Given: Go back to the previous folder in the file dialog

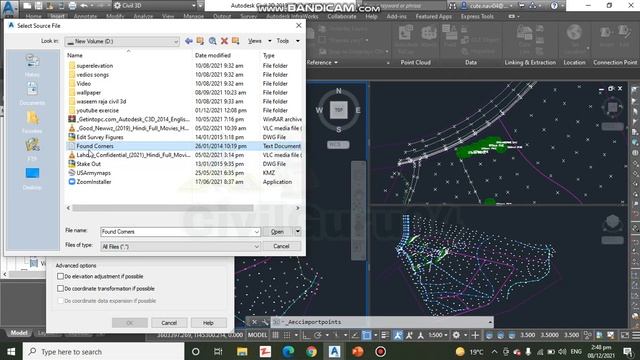Looking at the screenshot, I should (189, 41).
